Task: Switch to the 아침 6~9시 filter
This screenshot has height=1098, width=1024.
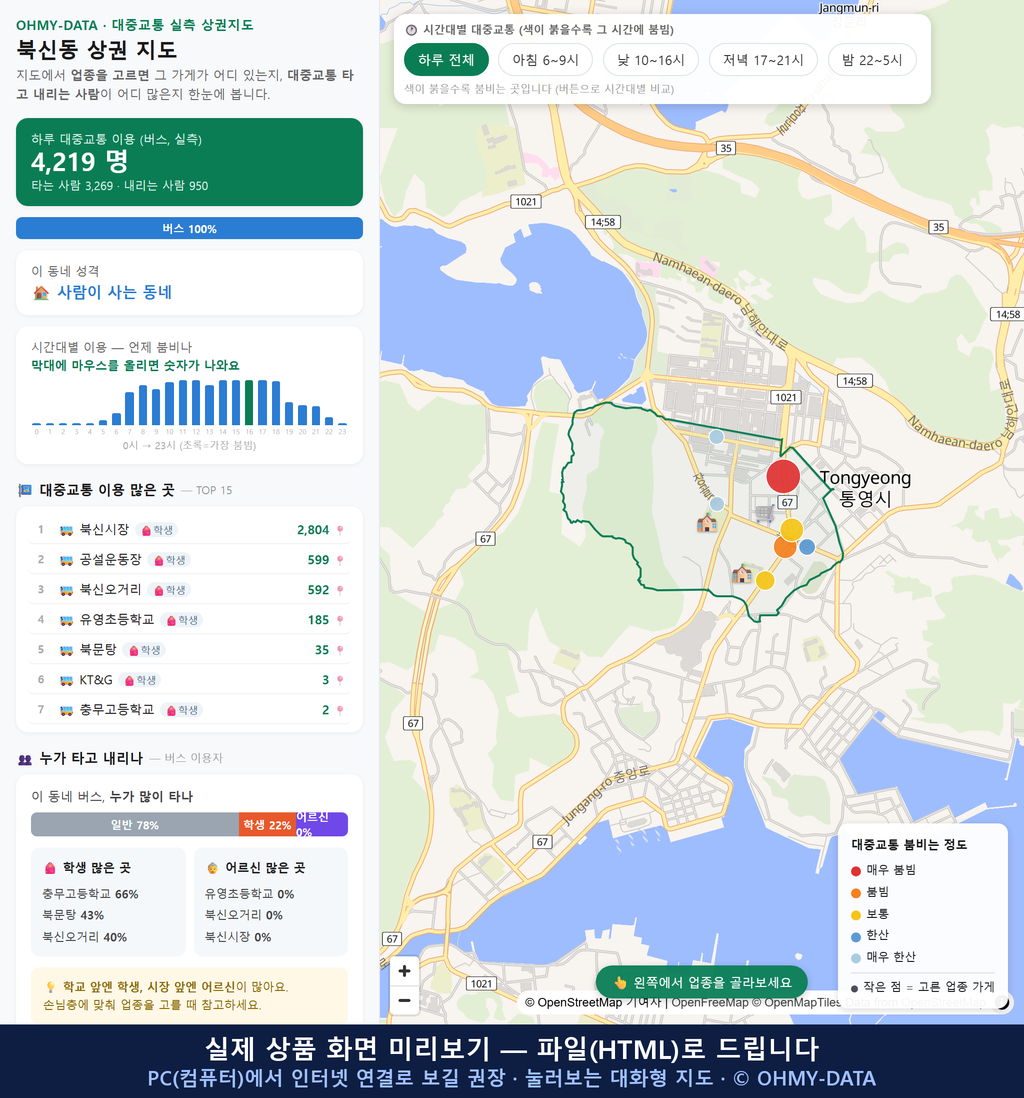Action: tap(546, 60)
